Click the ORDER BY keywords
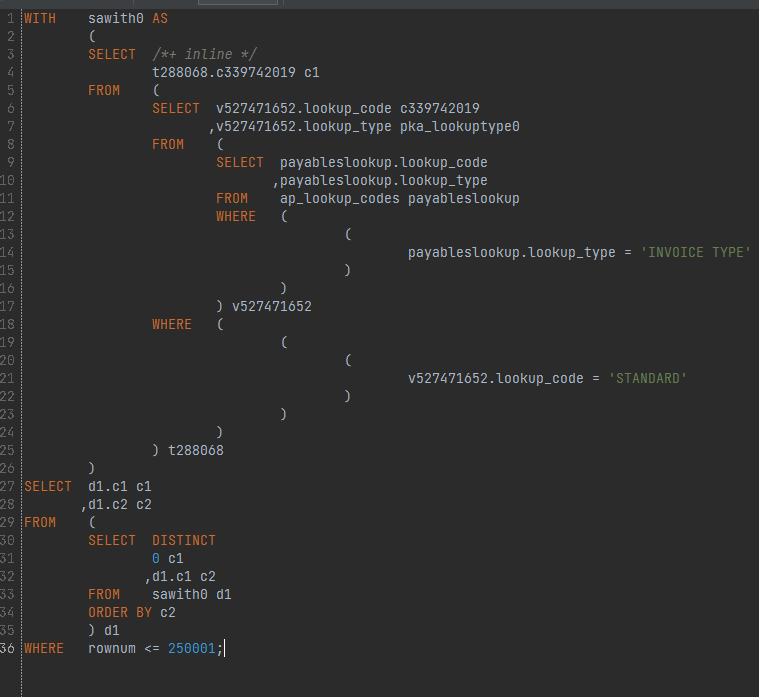 tap(120, 613)
